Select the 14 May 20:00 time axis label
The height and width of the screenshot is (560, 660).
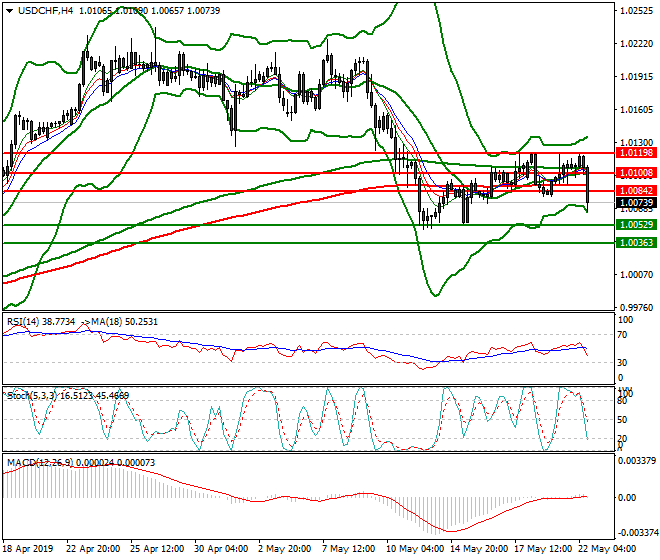[x=479, y=549]
